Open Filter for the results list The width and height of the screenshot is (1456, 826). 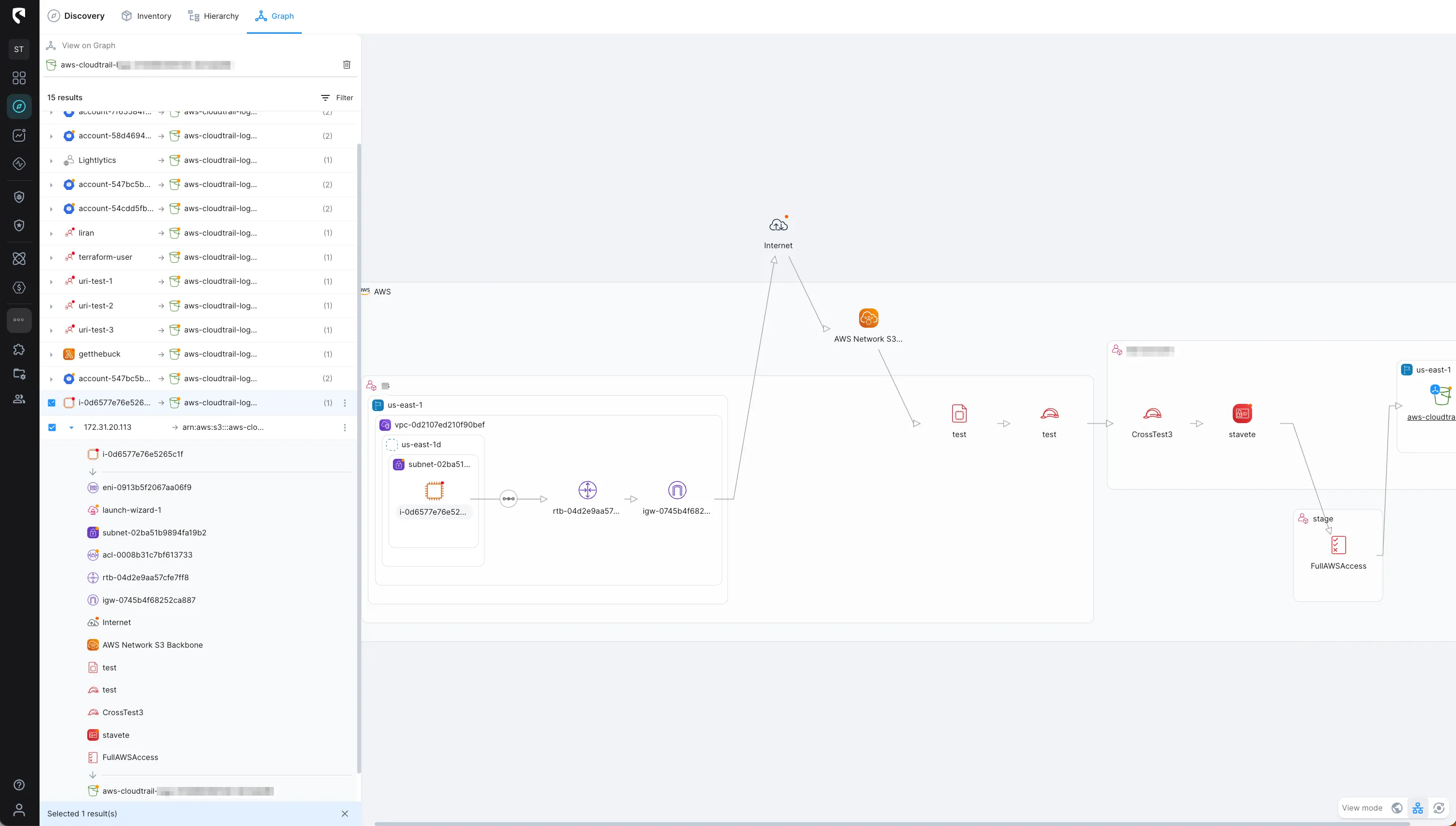point(337,97)
